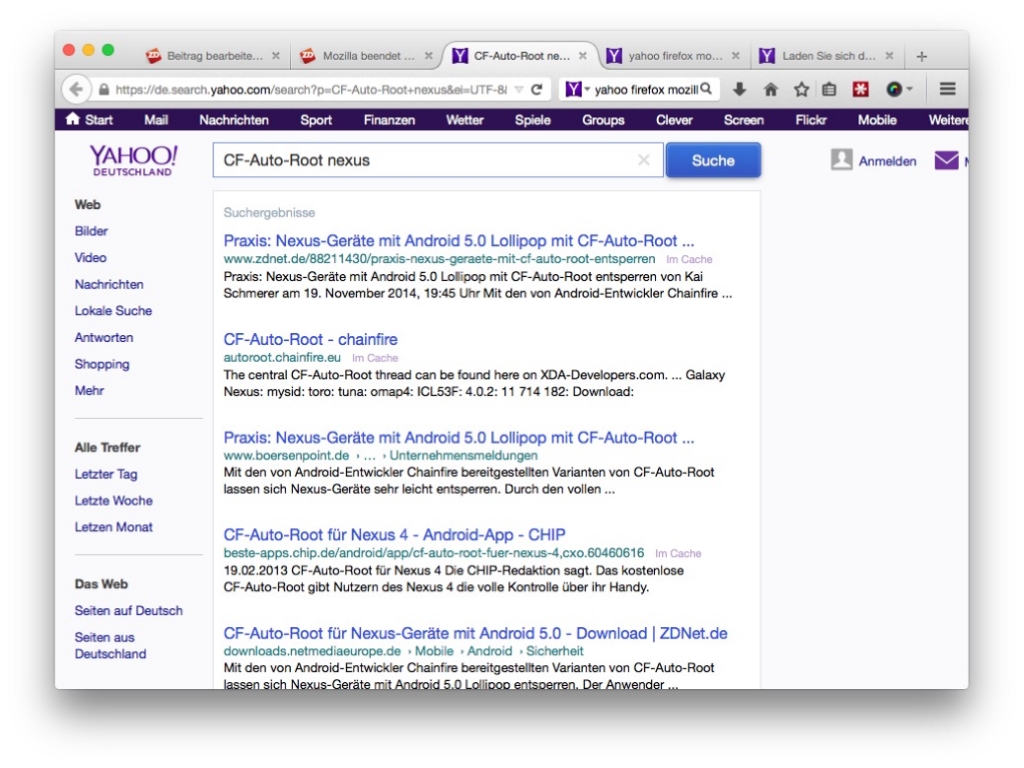Close the 'yahoo firefox mo...' tab
Screen dimensions: 1024x768
735,56
